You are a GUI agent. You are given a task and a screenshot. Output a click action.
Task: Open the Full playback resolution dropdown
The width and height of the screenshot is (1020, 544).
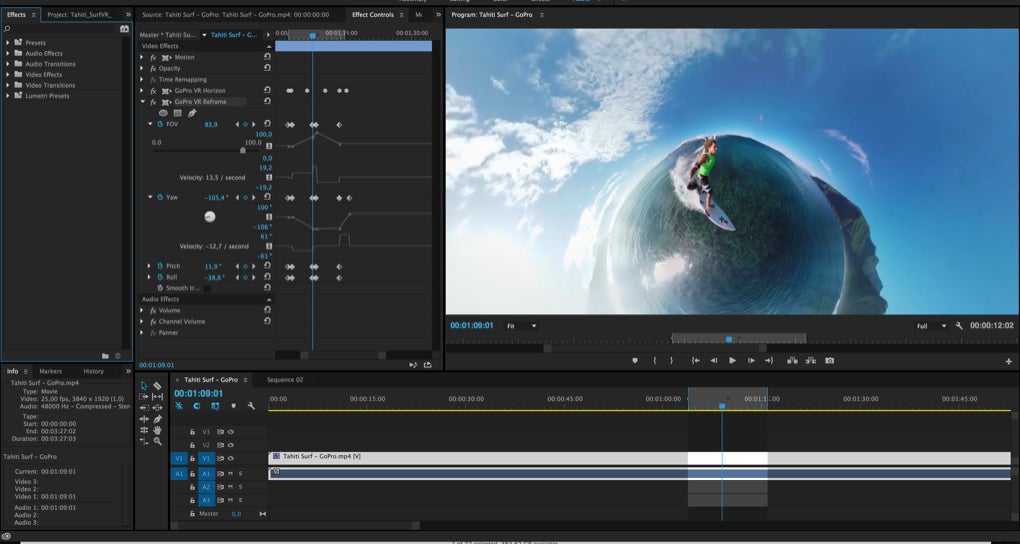tap(932, 326)
